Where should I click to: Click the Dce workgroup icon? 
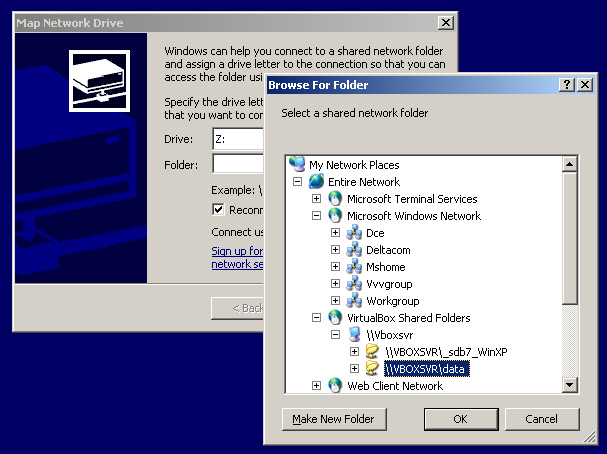pyautogui.click(x=354, y=233)
